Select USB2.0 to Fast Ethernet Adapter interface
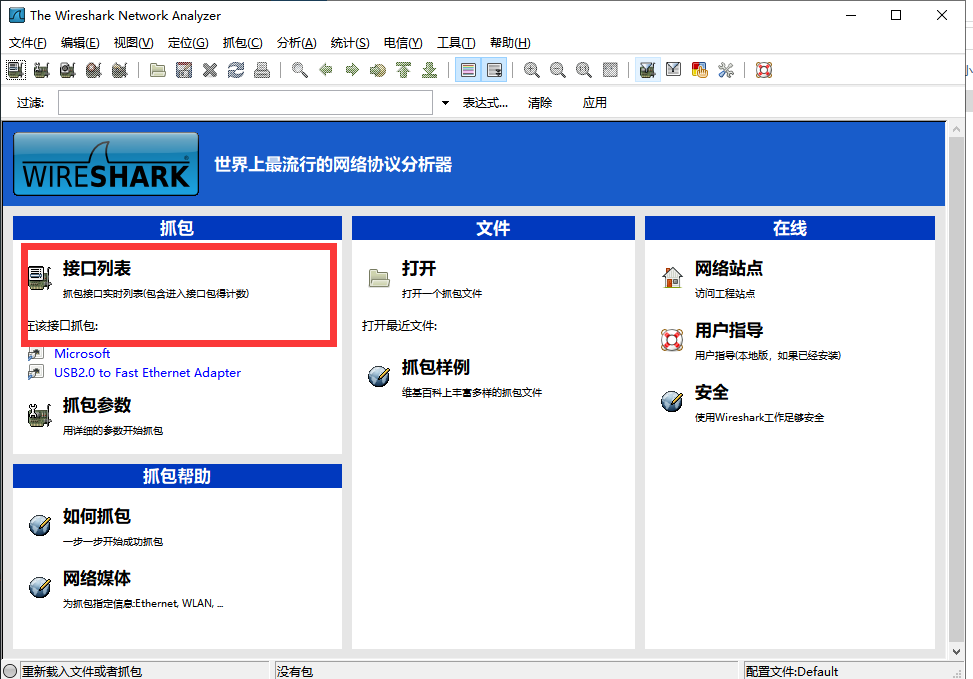The height and width of the screenshot is (679, 973). coord(147,372)
